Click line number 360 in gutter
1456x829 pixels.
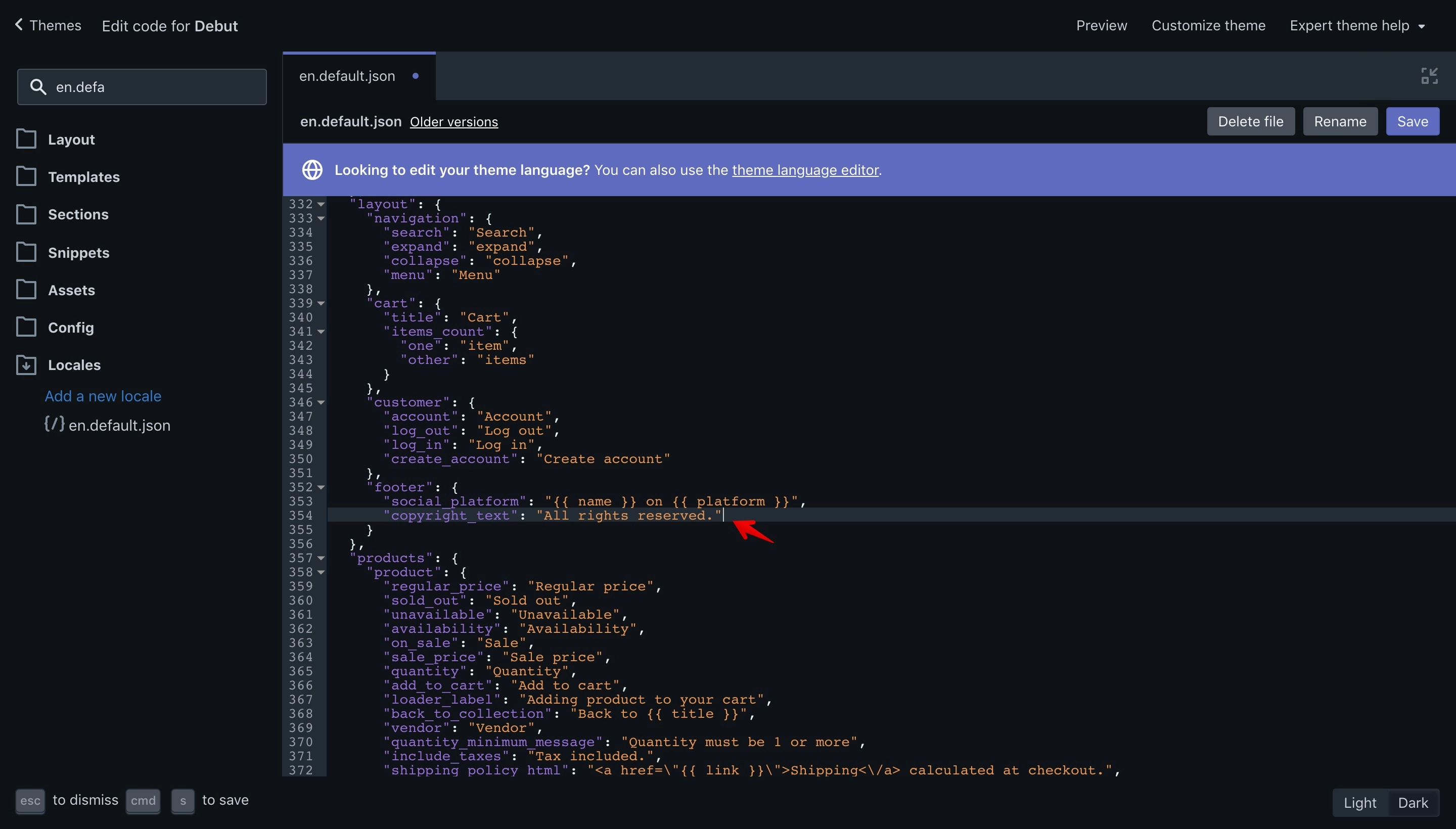pyautogui.click(x=301, y=601)
